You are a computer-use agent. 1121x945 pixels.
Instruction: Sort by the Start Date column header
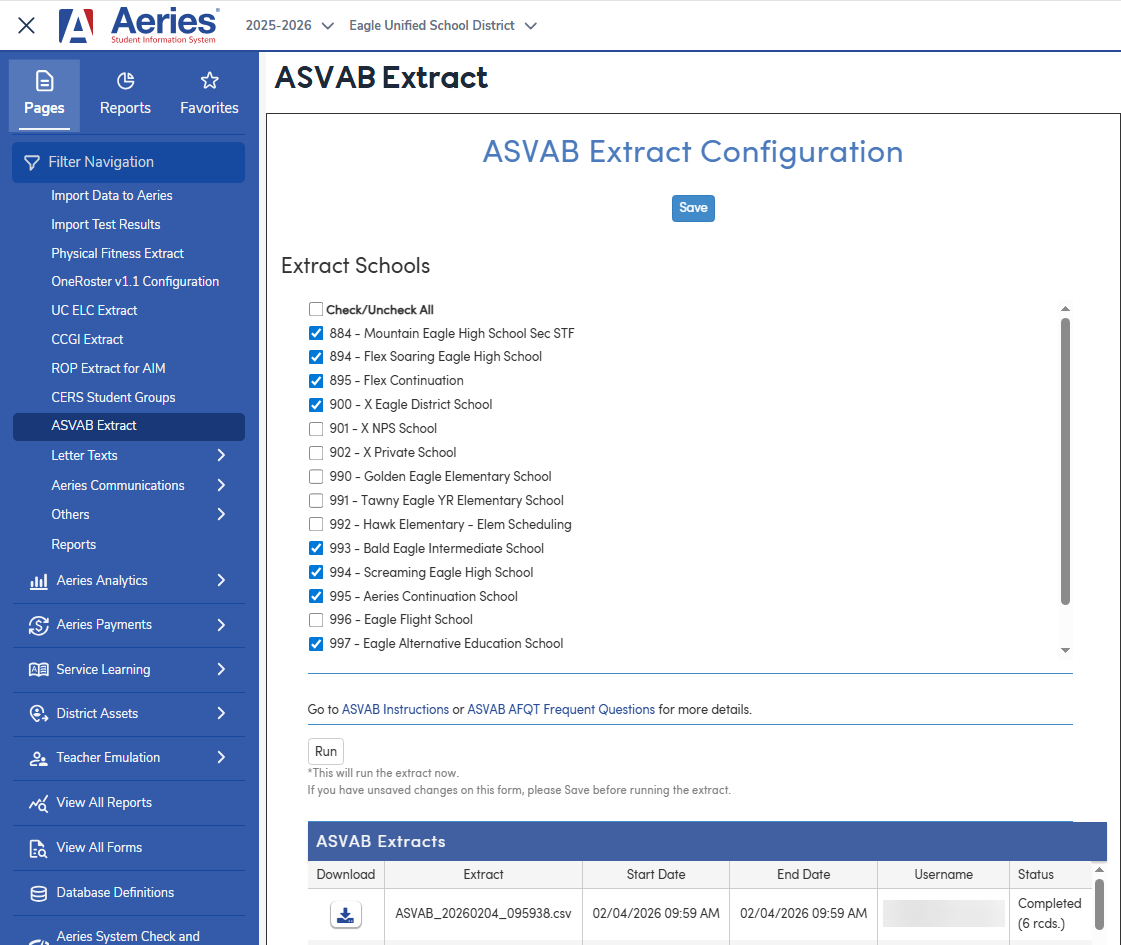656,875
